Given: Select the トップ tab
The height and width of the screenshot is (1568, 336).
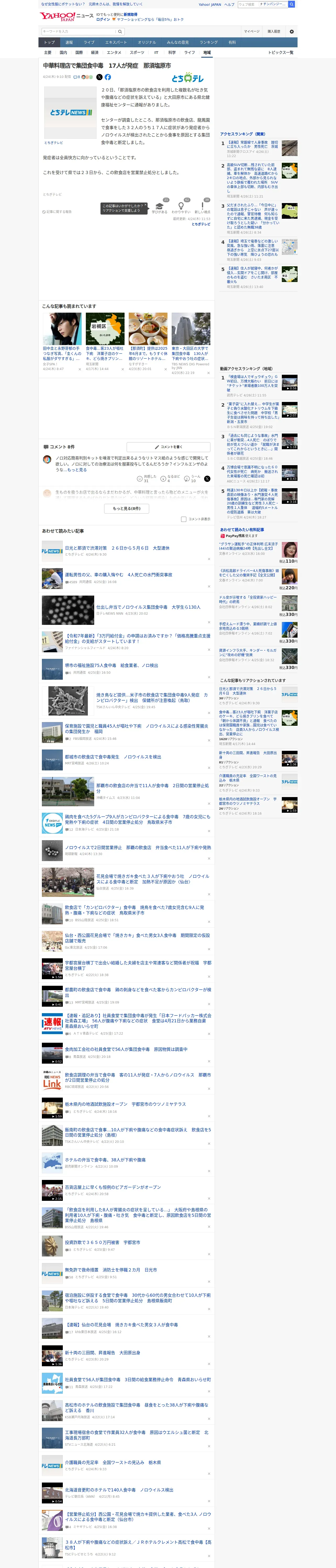Looking at the screenshot, I should click(49, 43).
